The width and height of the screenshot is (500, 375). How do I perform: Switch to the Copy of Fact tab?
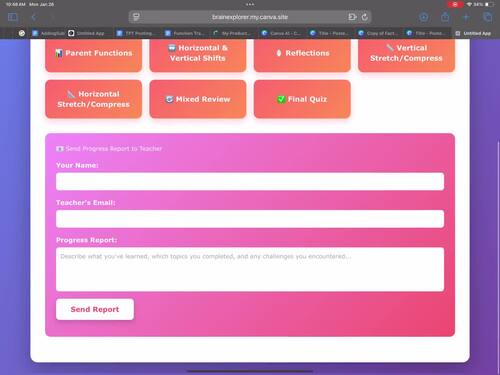click(x=378, y=33)
